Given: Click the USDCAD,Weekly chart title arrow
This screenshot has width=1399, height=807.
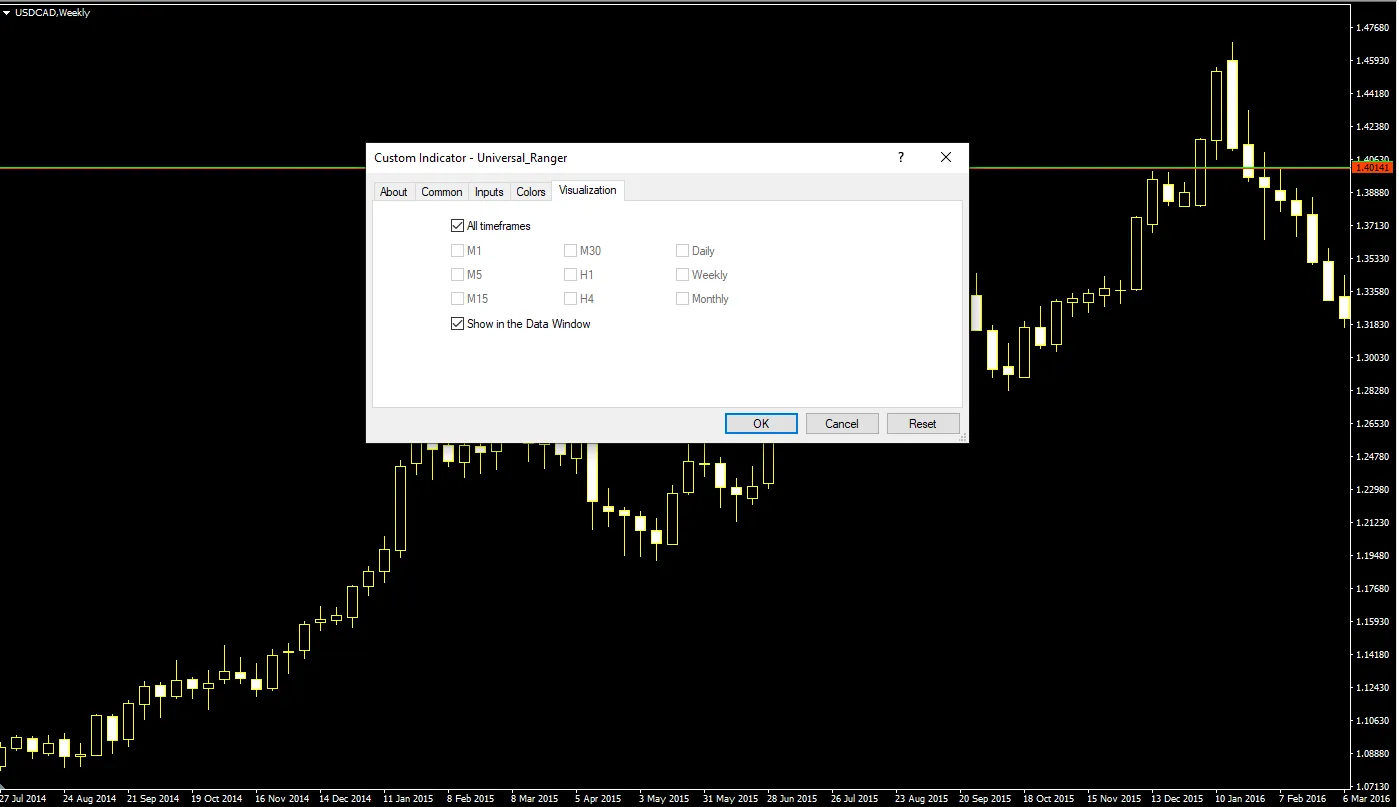Looking at the screenshot, I should pyautogui.click(x=7, y=13).
